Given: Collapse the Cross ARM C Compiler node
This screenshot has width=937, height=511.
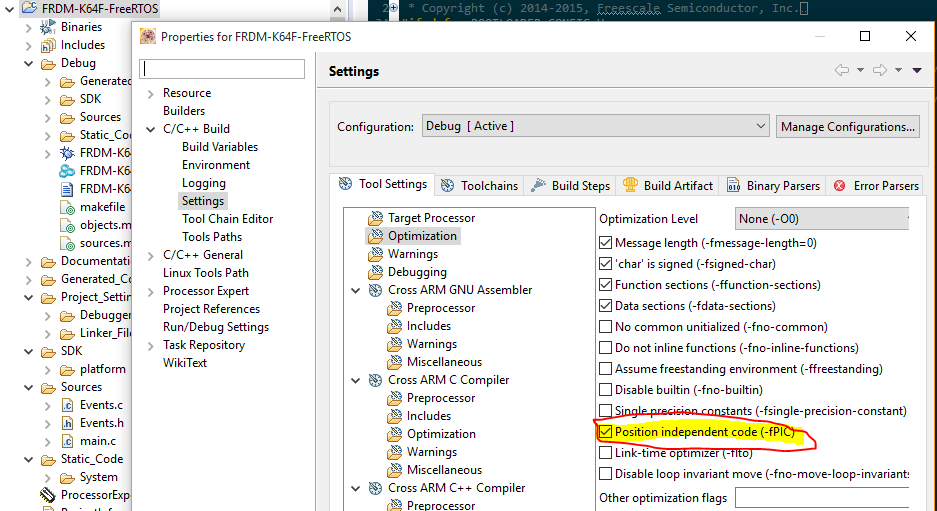Looking at the screenshot, I should (357, 380).
